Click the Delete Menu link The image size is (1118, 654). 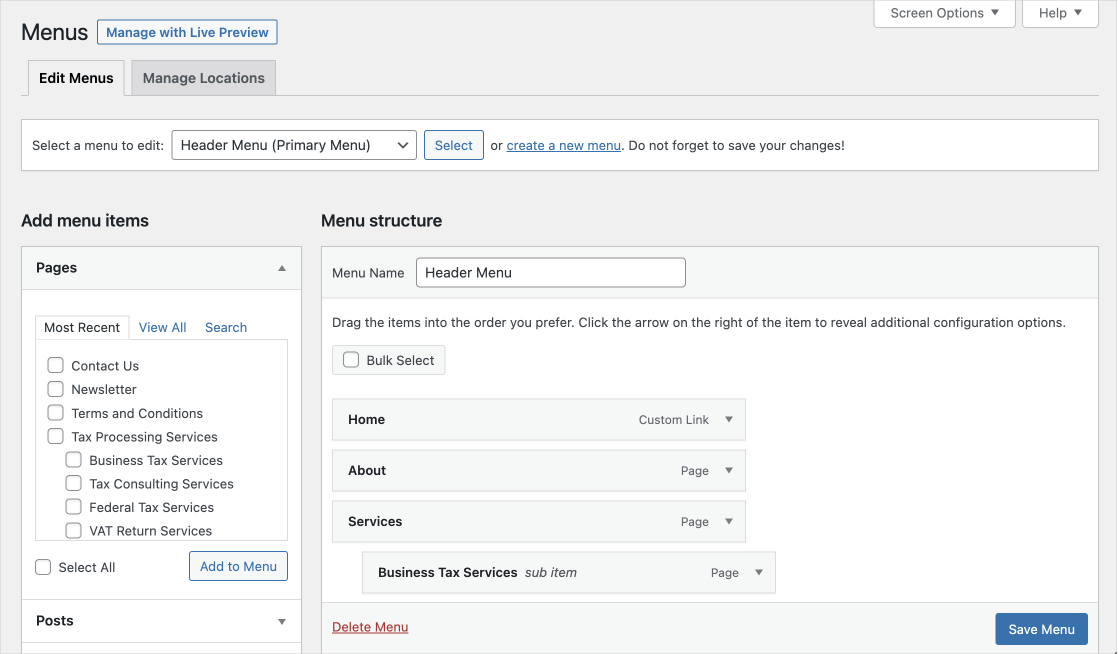pyautogui.click(x=370, y=627)
